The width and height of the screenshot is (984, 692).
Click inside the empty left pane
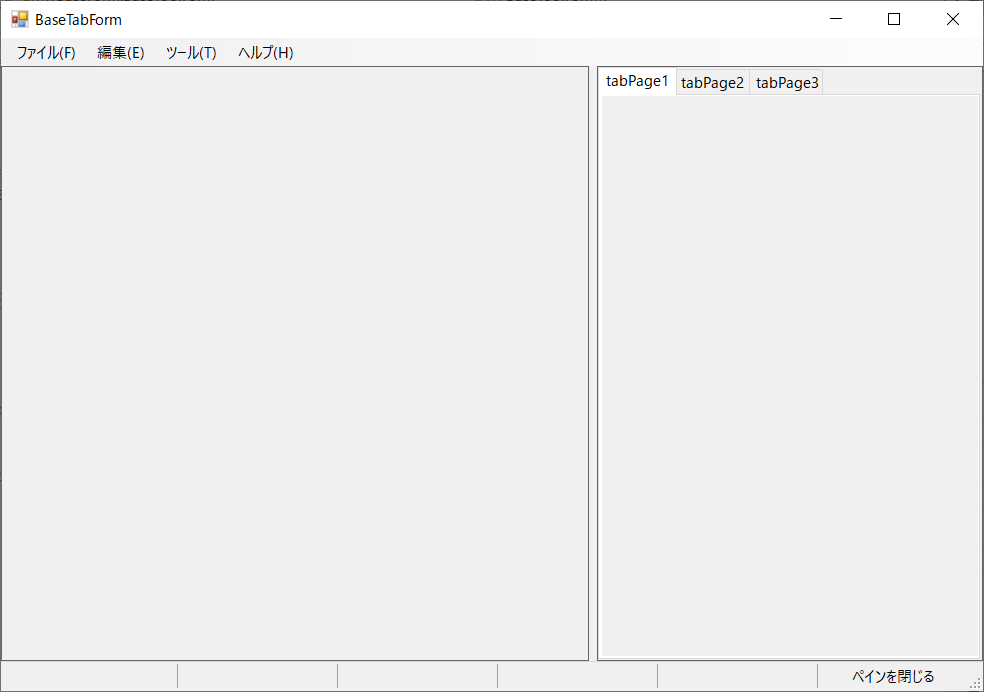(295, 363)
